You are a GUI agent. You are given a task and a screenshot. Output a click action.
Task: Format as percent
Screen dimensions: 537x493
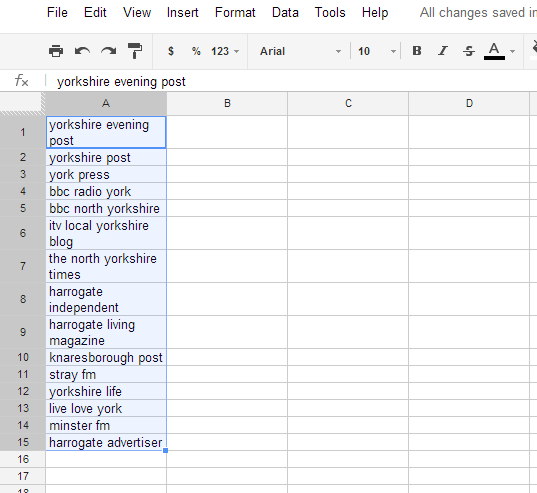[x=196, y=51]
